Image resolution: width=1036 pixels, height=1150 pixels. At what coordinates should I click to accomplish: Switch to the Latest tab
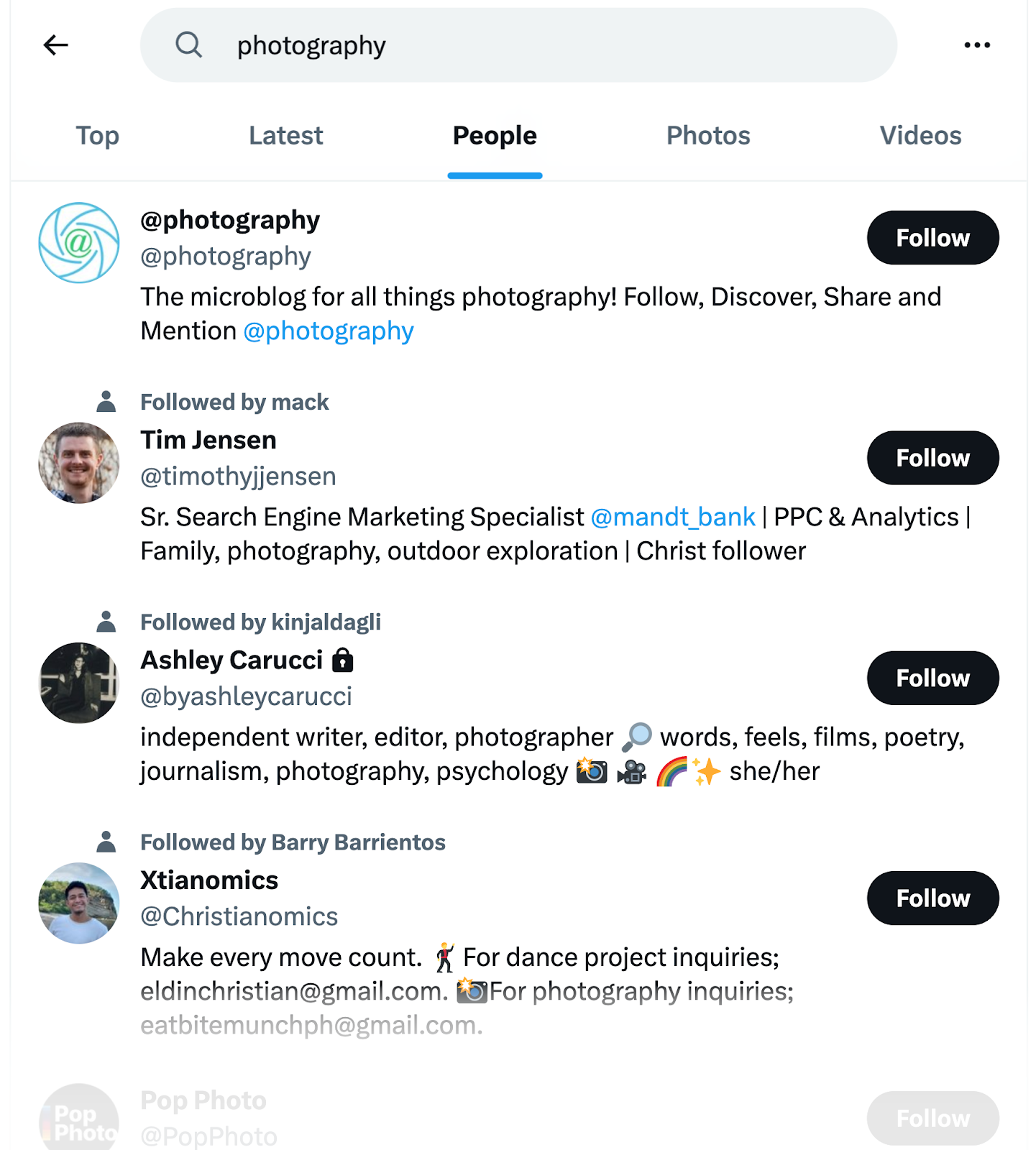[x=285, y=135]
